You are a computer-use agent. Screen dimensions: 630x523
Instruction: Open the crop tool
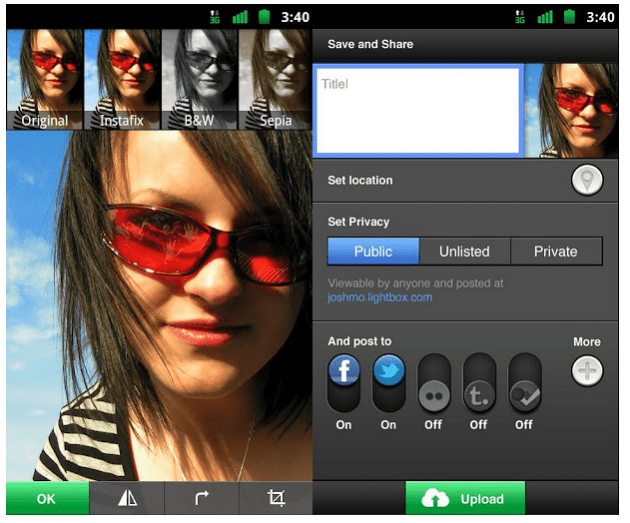276,498
